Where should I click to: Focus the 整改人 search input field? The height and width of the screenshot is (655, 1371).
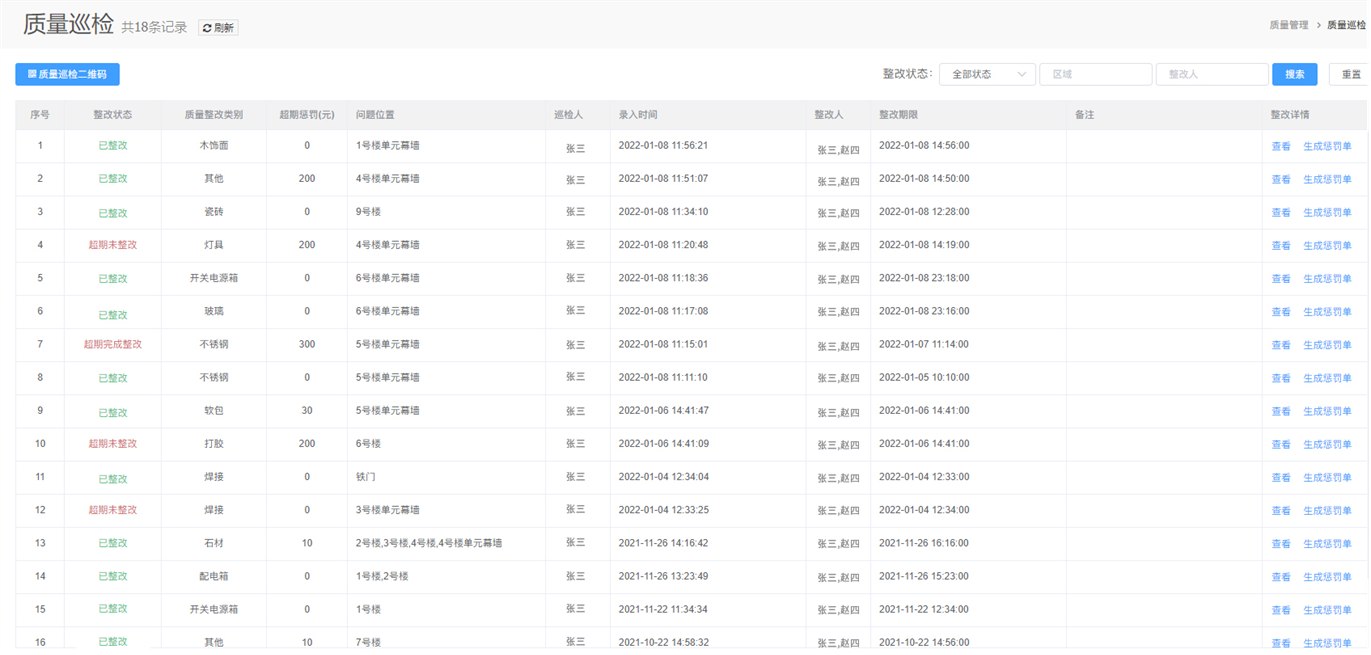1212,74
